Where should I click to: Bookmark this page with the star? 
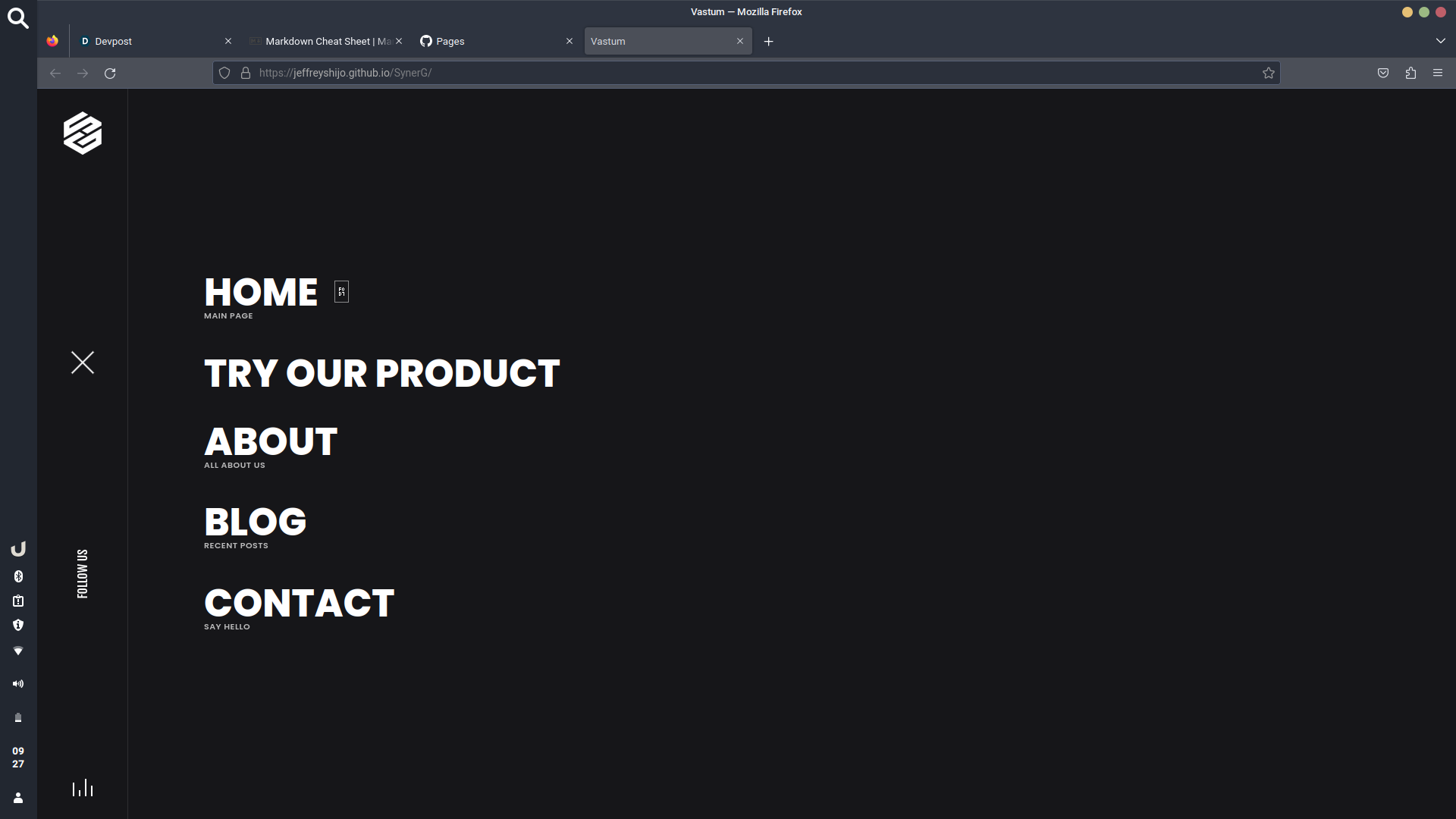tap(1268, 73)
